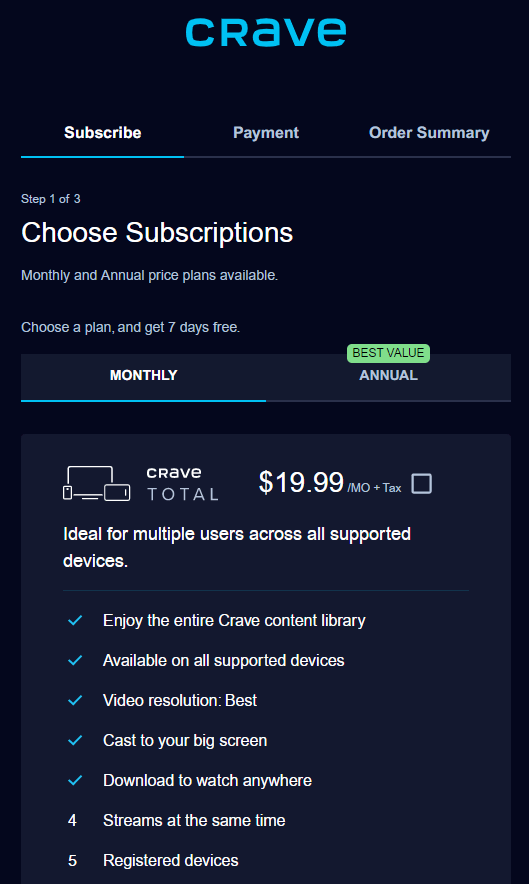Viewport: 529px width, 884px height.
Task: Go to the Order Summary step tab
Action: coord(429,134)
